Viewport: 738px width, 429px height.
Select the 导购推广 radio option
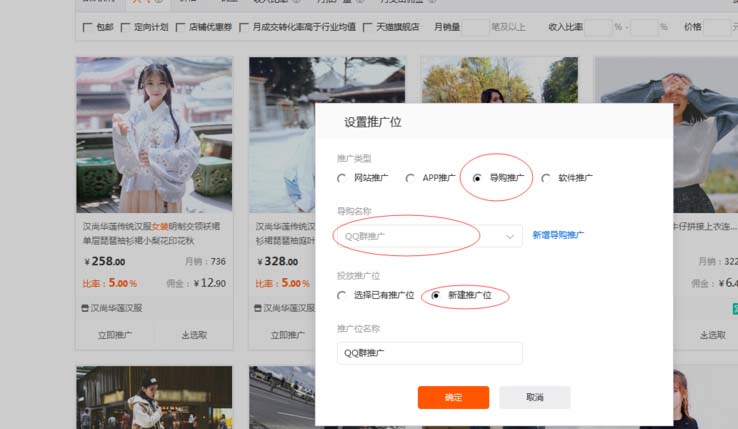pos(477,178)
